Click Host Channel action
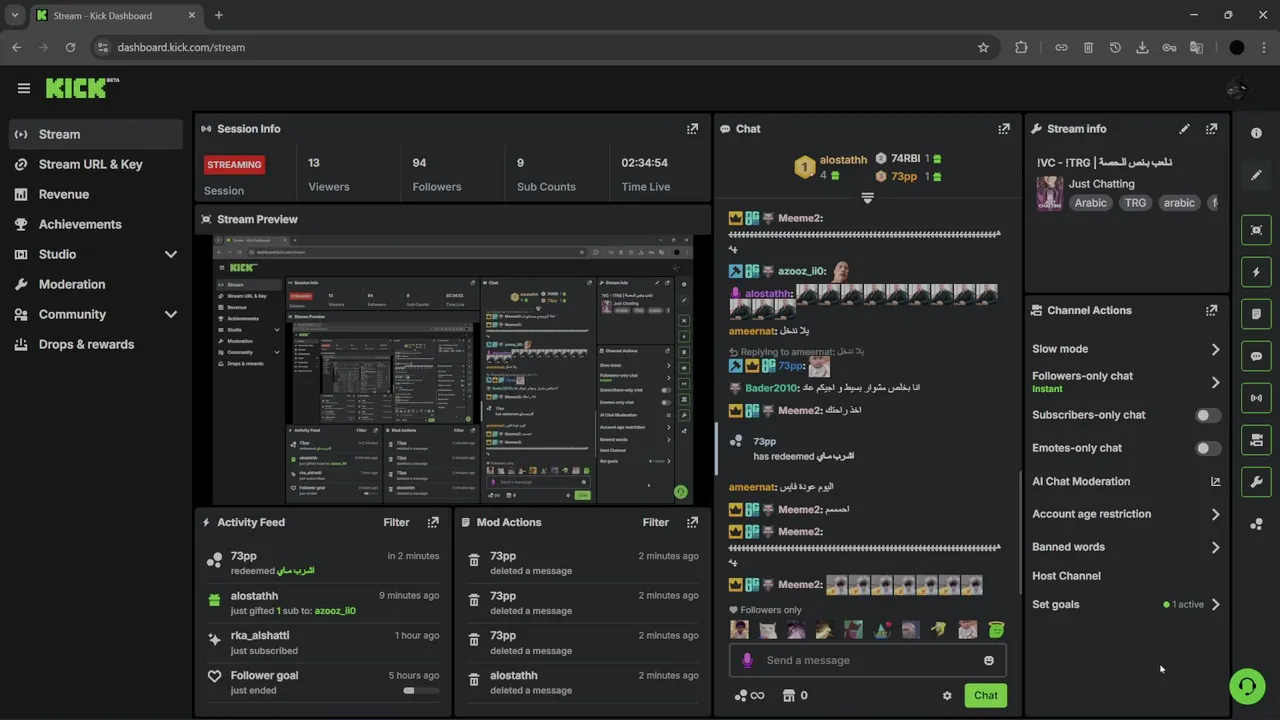This screenshot has height=720, width=1280. [1066, 576]
